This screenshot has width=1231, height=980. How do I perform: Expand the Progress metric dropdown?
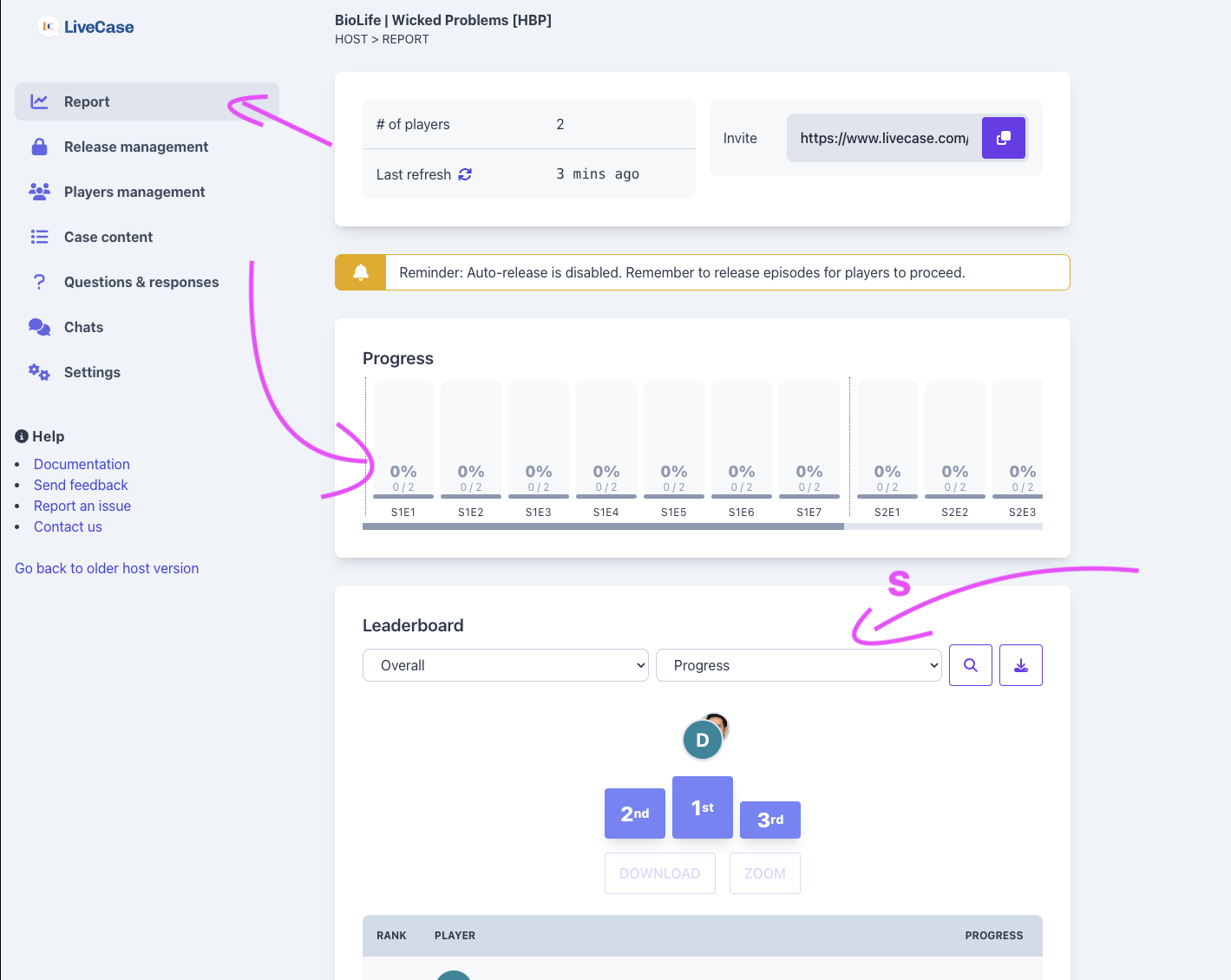pyautogui.click(x=799, y=665)
